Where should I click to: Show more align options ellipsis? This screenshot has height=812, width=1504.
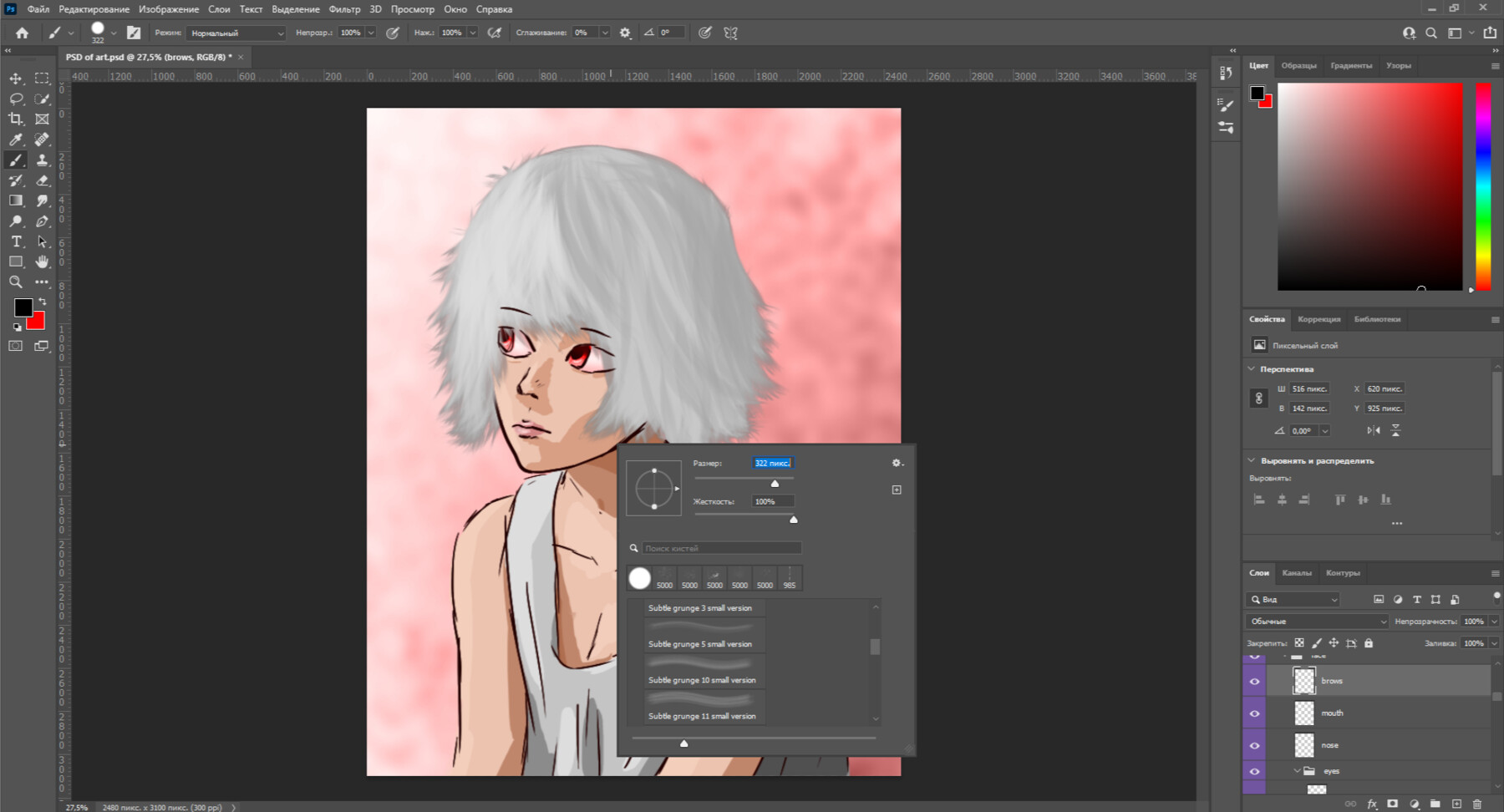tap(1396, 523)
